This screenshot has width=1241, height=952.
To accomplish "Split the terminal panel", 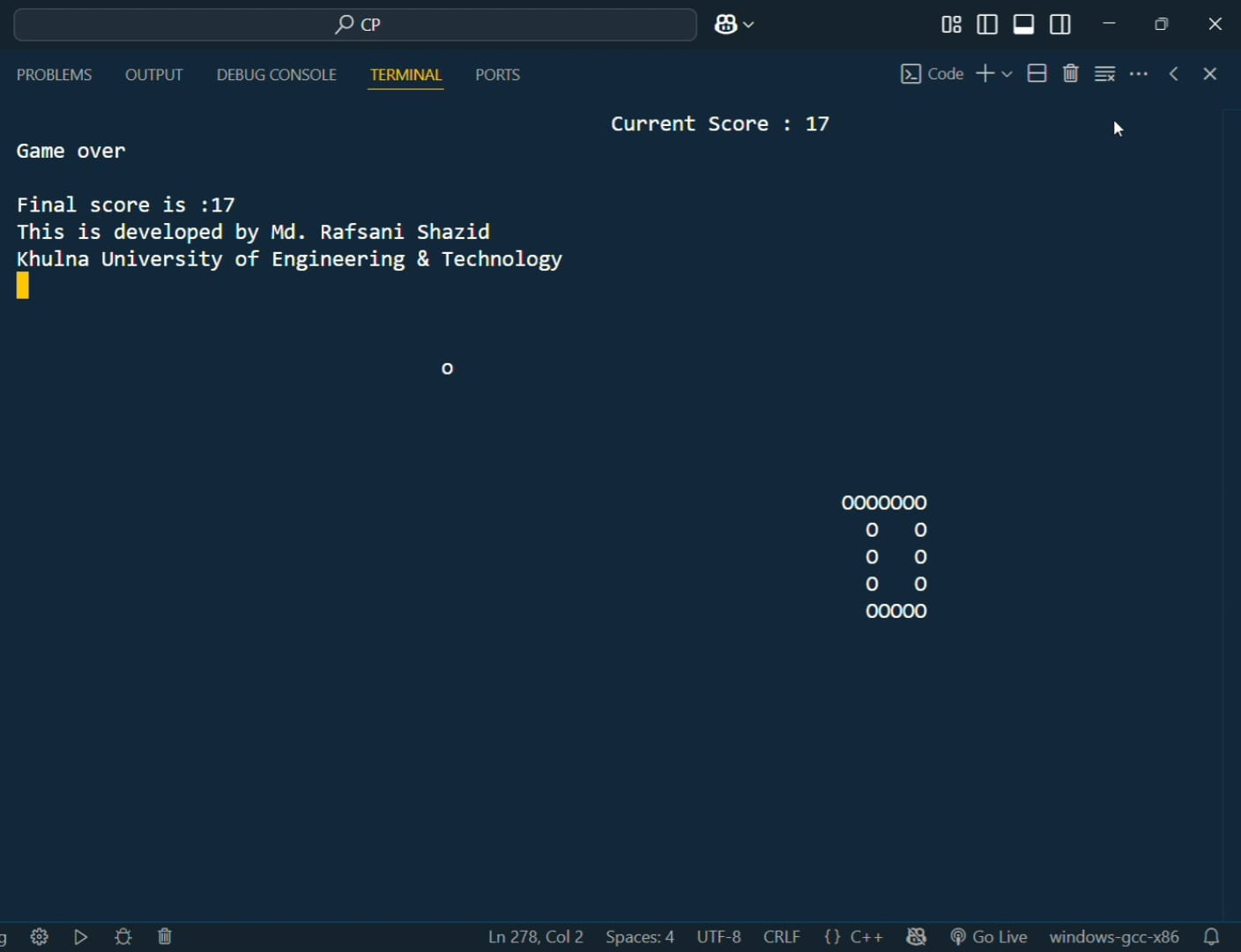I will (x=1037, y=74).
